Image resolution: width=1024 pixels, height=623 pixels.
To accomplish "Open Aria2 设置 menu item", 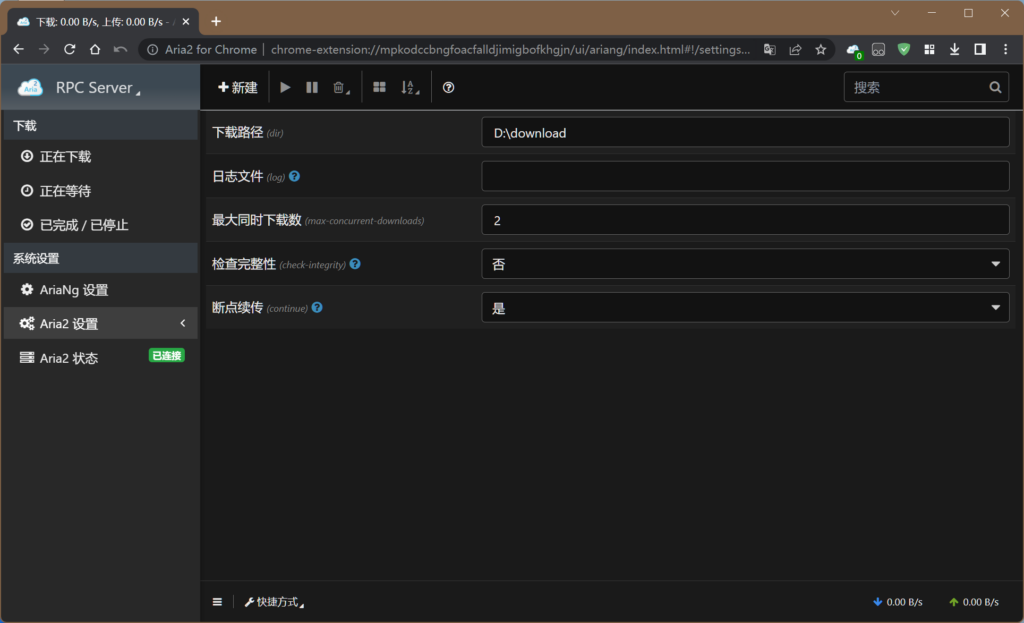I will 100,324.
